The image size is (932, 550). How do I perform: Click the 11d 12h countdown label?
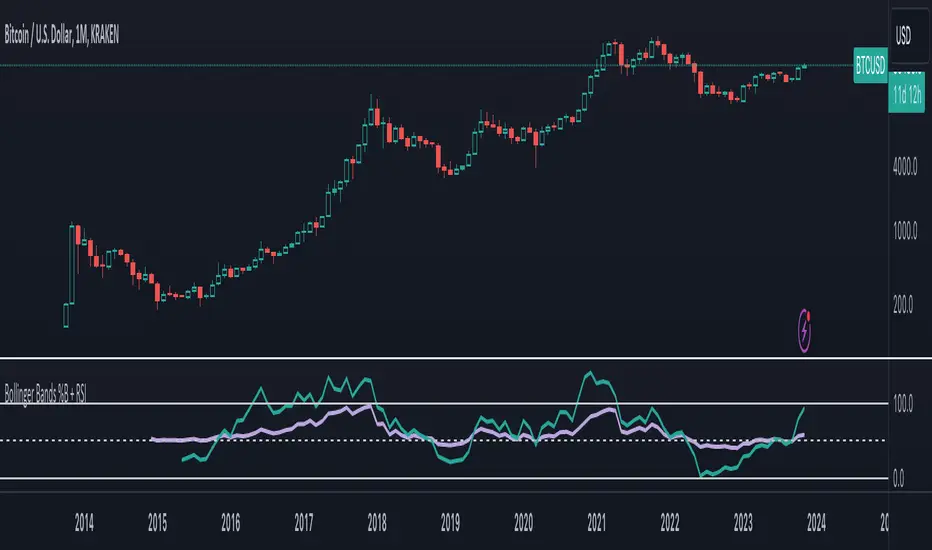pos(906,93)
